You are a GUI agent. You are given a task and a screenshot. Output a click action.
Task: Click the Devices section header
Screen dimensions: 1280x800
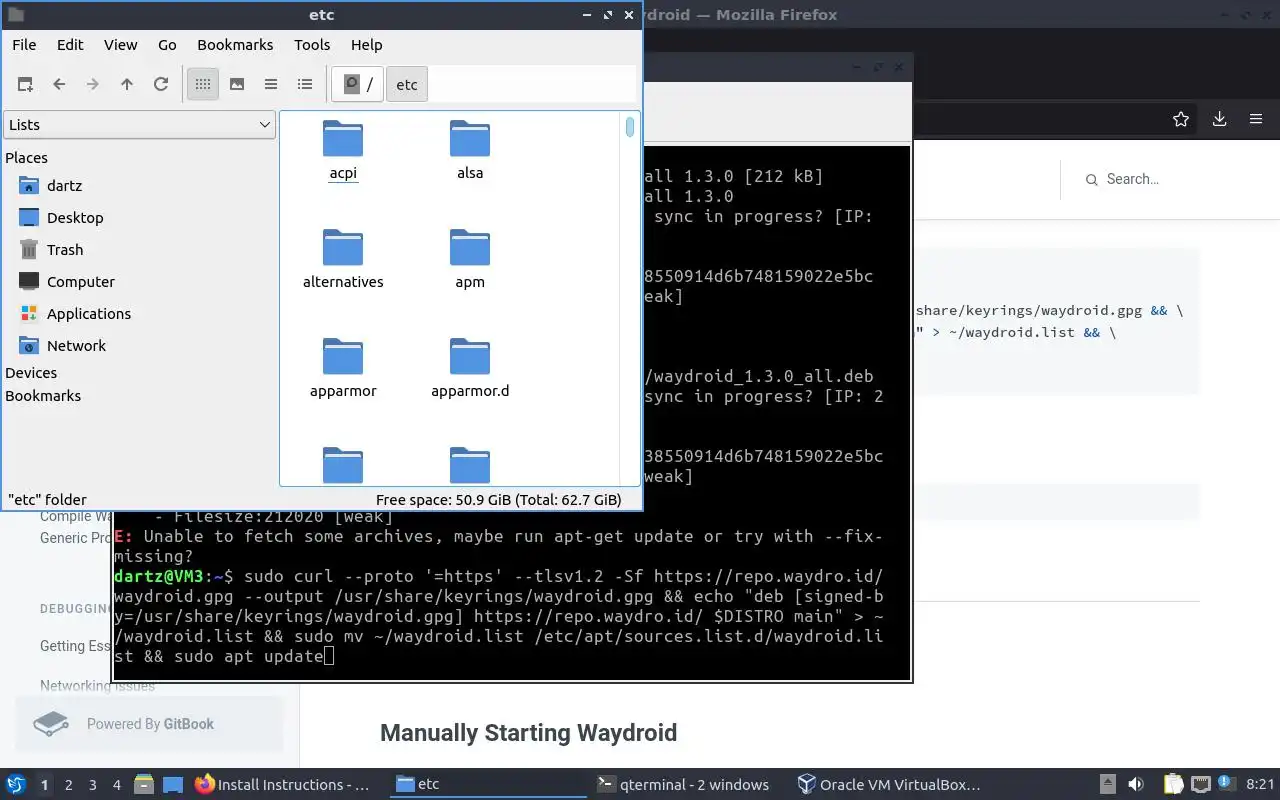tap(31, 373)
